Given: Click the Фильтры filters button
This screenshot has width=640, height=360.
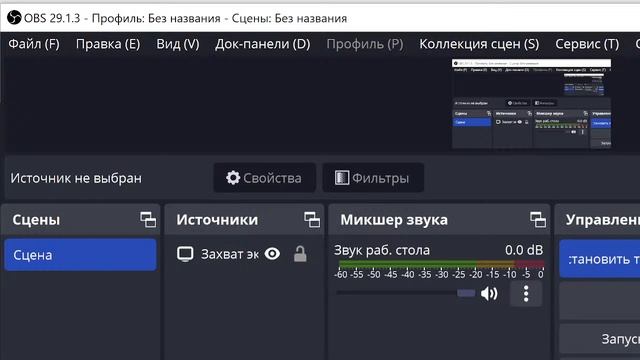Looking at the screenshot, I should [x=373, y=178].
